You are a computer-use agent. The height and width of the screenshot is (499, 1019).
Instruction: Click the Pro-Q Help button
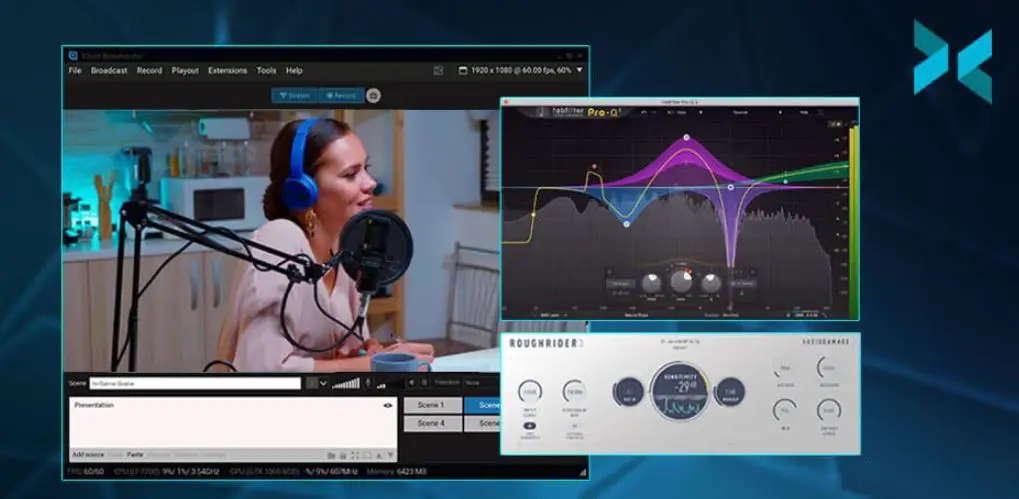pyautogui.click(x=804, y=112)
